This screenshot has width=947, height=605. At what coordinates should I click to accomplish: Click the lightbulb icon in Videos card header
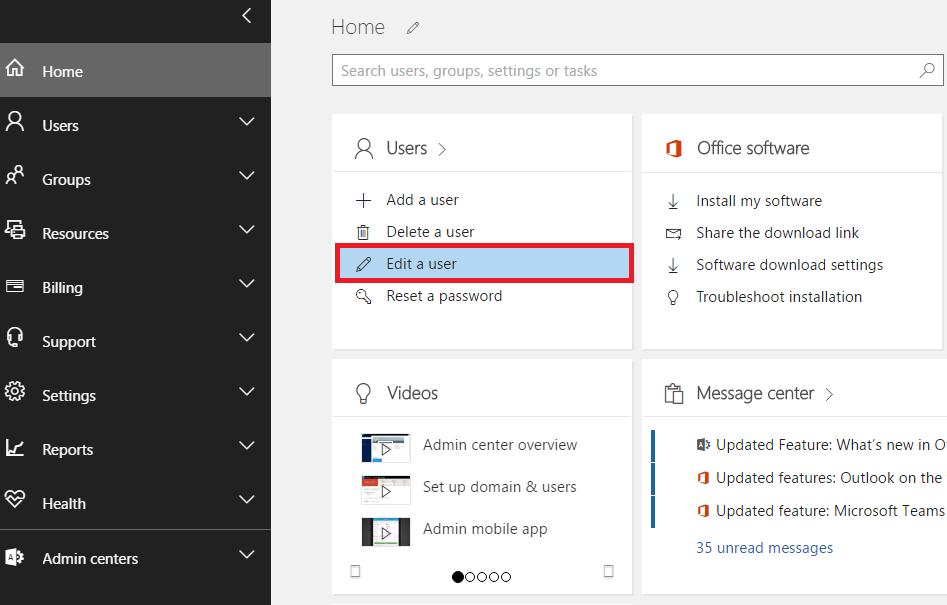(x=363, y=394)
